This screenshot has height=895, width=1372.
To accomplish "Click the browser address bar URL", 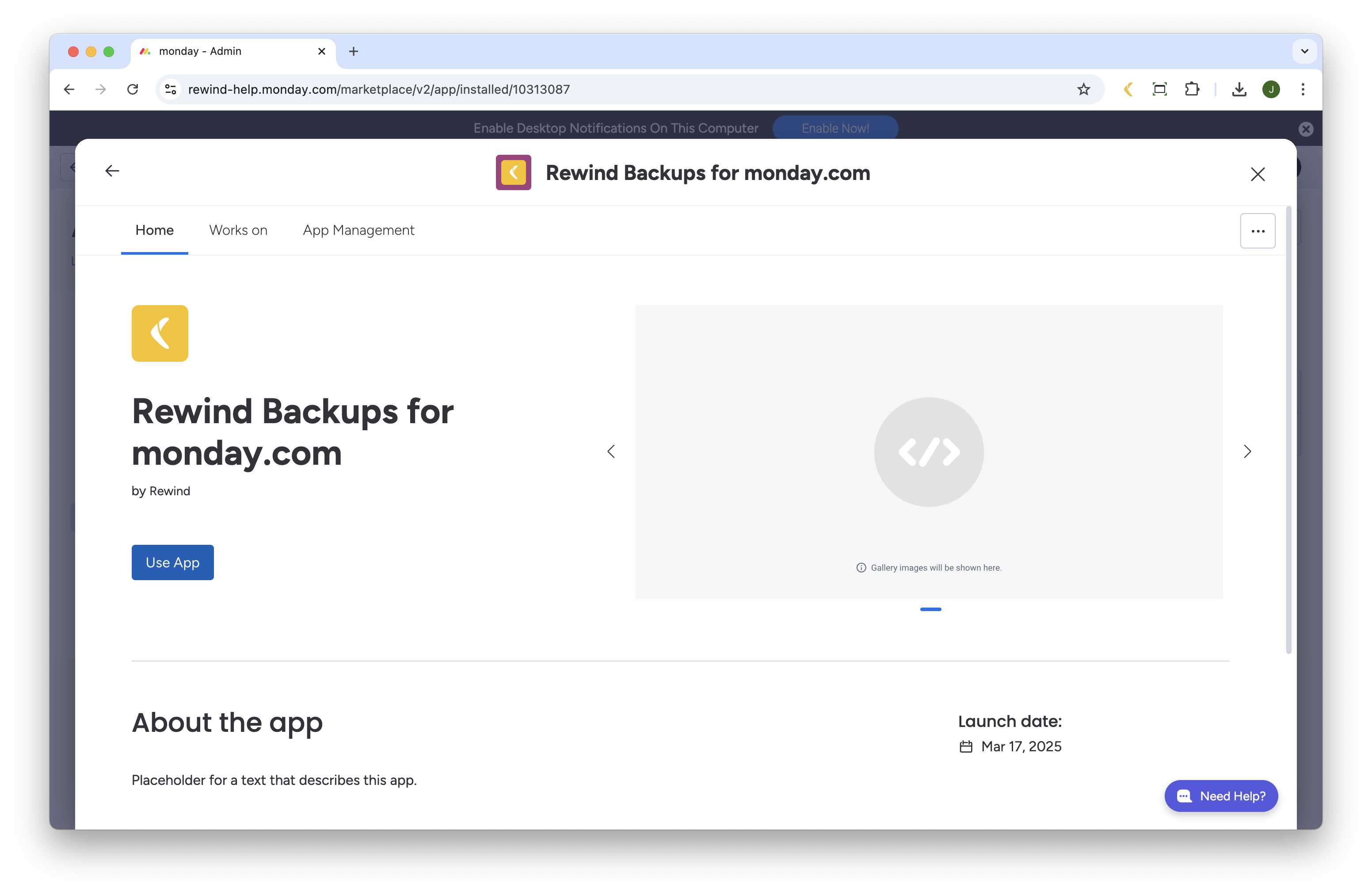I will click(x=379, y=89).
